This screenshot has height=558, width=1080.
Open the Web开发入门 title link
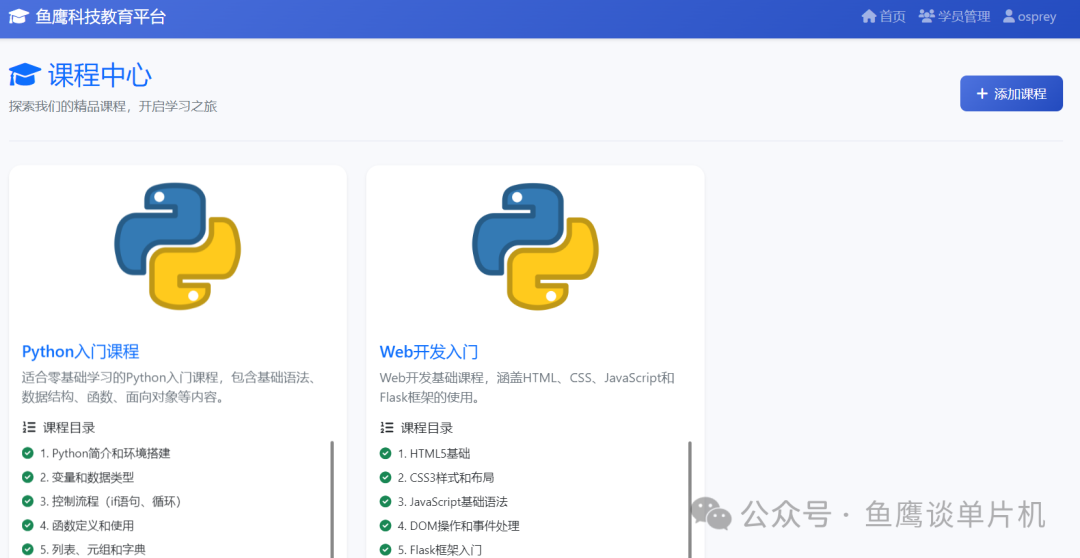click(x=428, y=352)
